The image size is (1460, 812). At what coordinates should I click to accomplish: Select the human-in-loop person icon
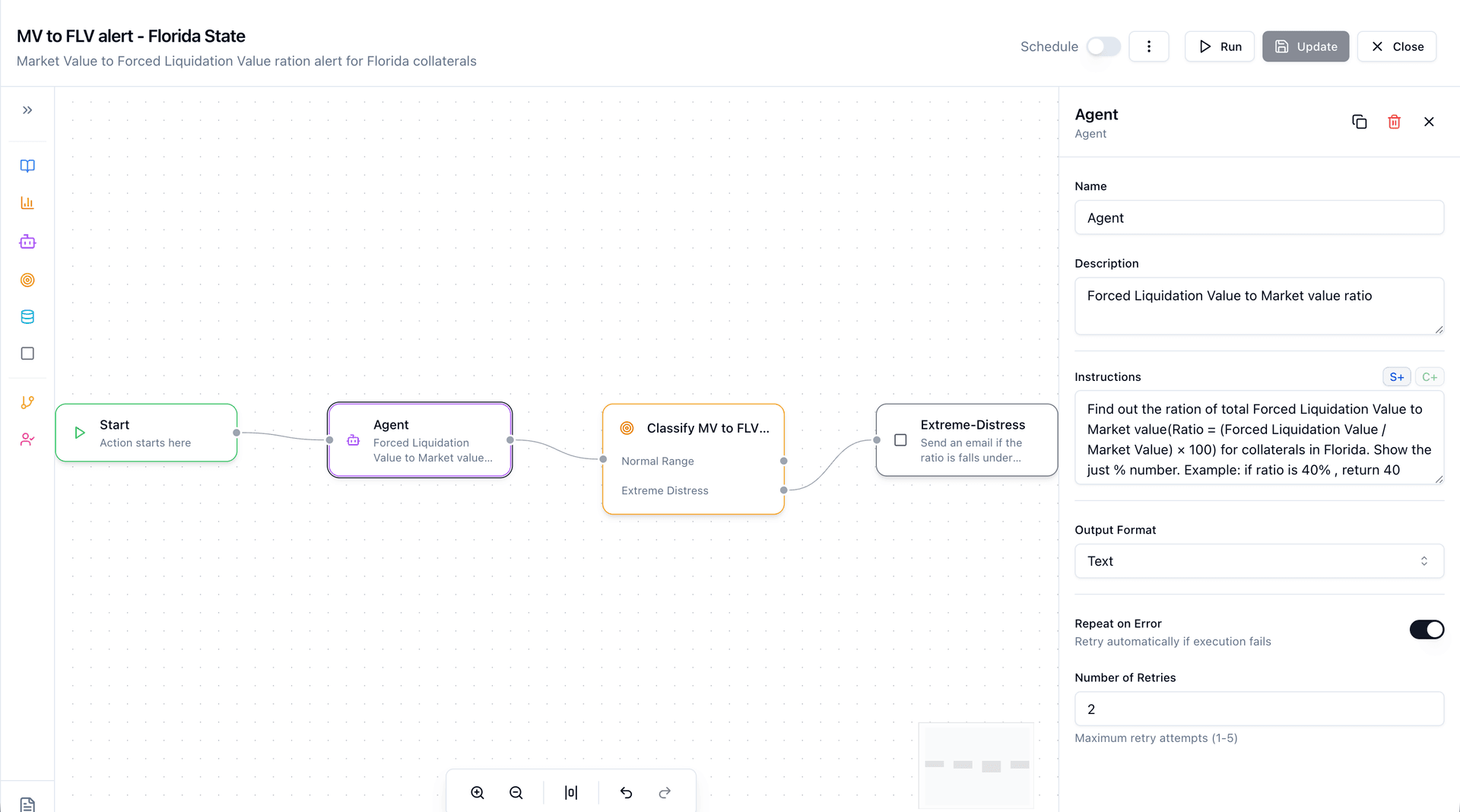[27, 439]
